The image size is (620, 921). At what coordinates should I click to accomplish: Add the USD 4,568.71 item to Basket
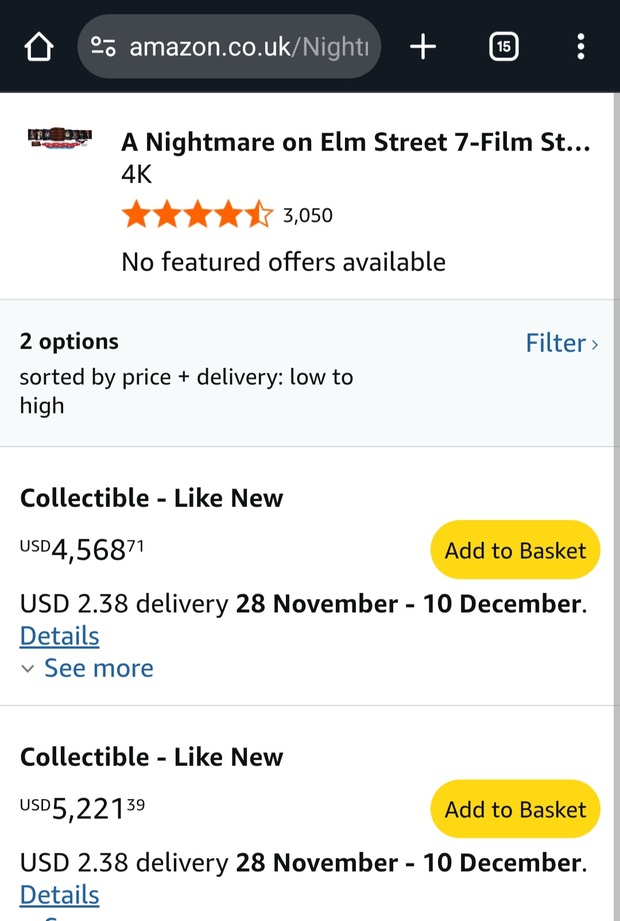[x=515, y=550]
